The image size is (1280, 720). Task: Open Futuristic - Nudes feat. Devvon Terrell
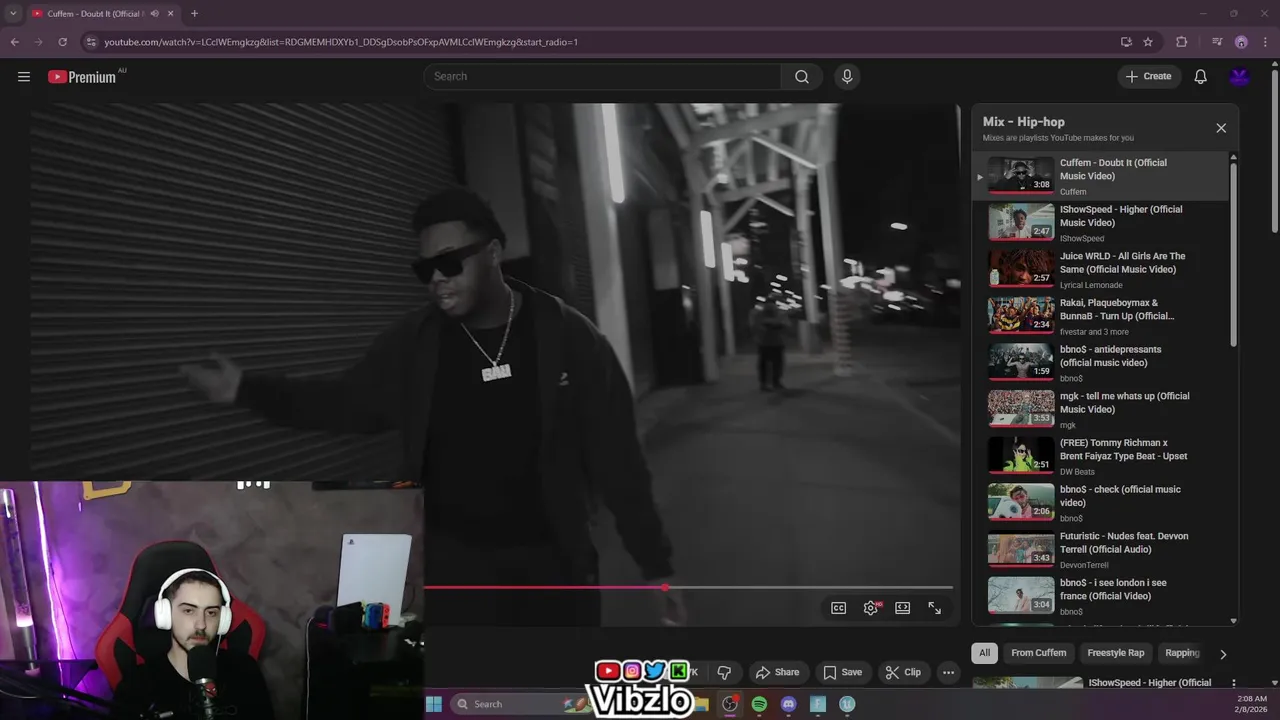click(1100, 550)
